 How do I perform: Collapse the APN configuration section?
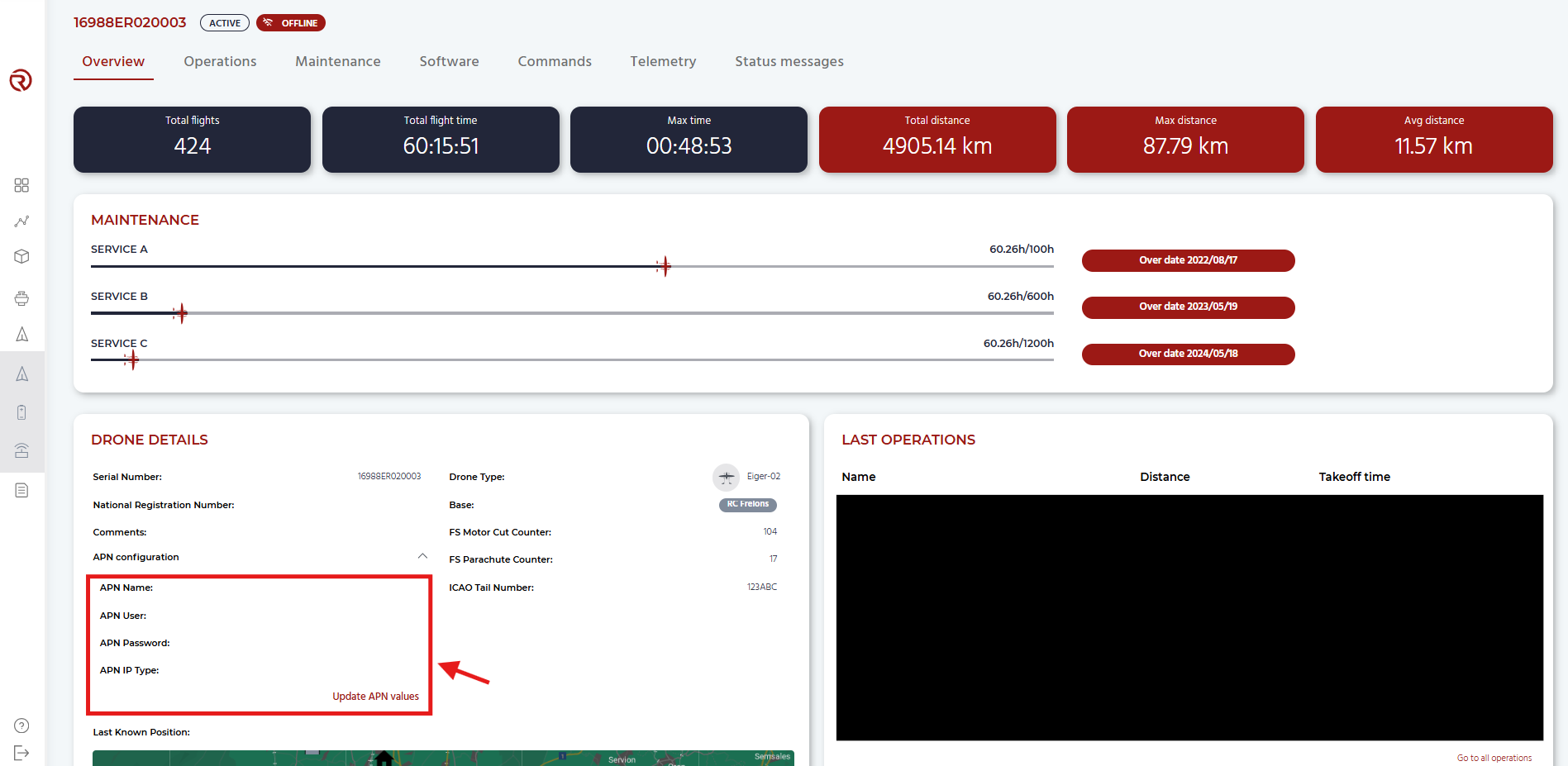pyautogui.click(x=422, y=556)
